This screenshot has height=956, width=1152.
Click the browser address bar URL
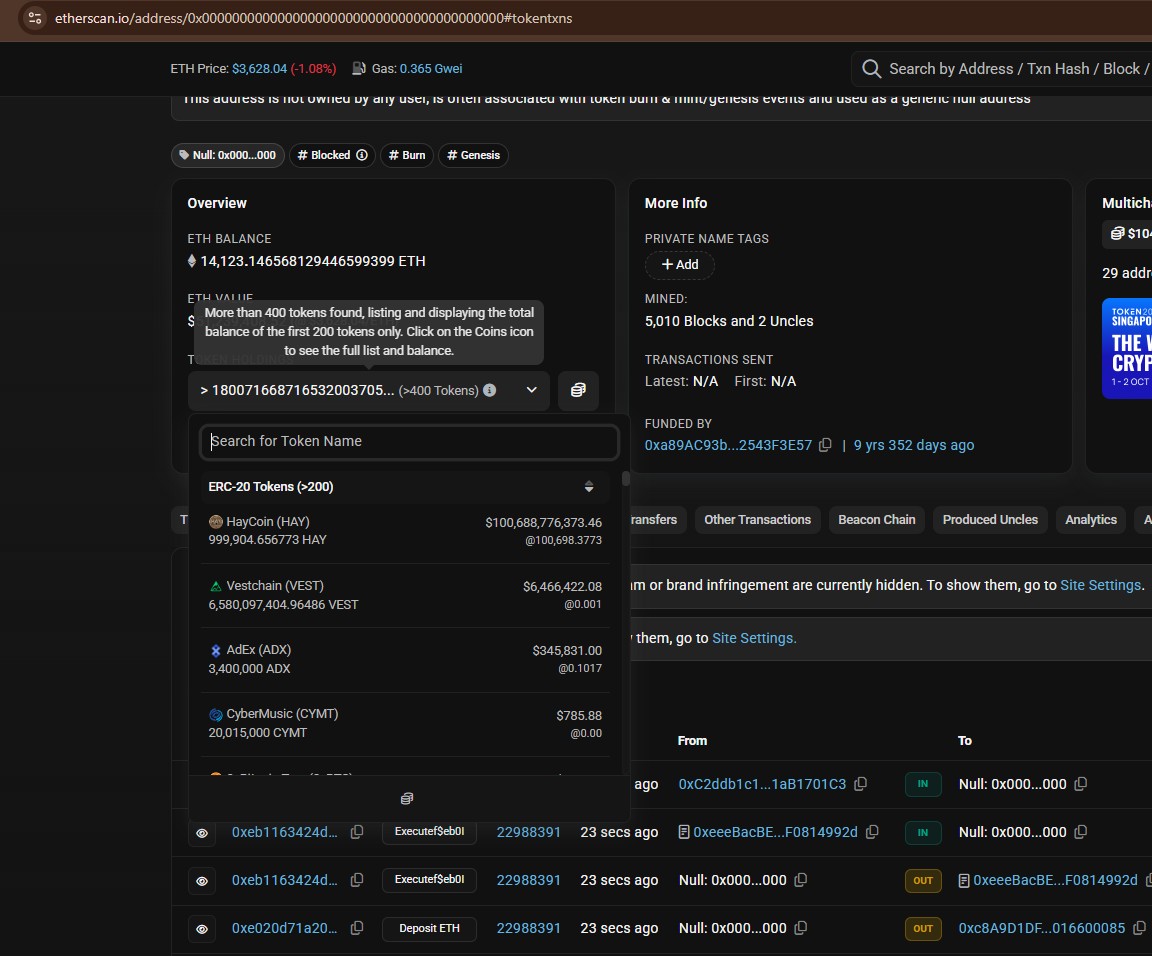[x=314, y=18]
